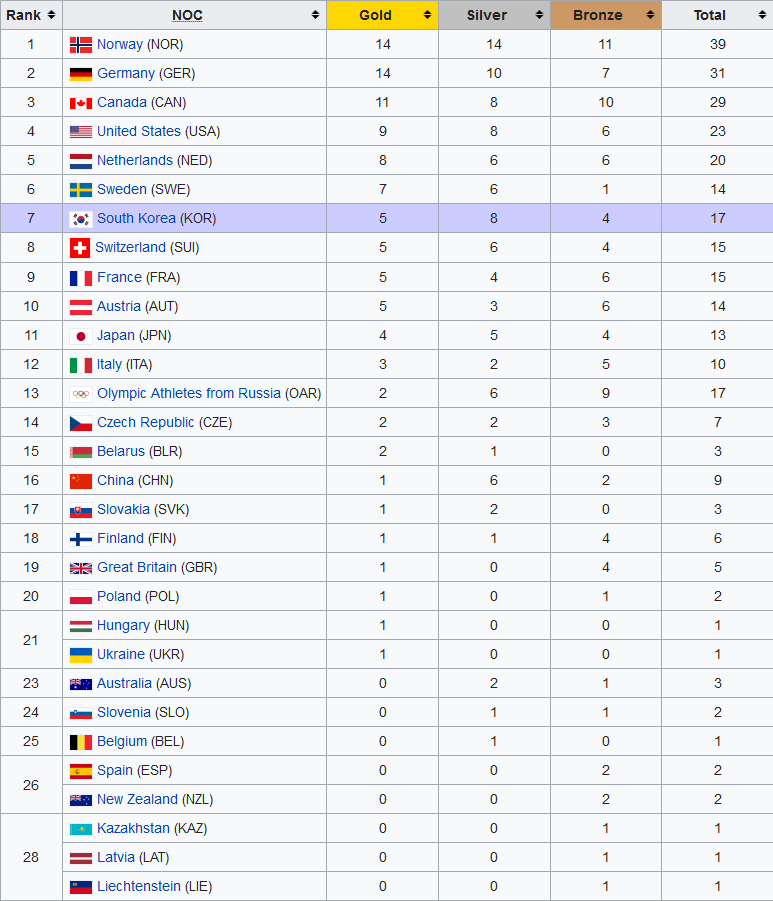Click the Germany flag icon
This screenshot has width=773, height=901.
click(80, 74)
